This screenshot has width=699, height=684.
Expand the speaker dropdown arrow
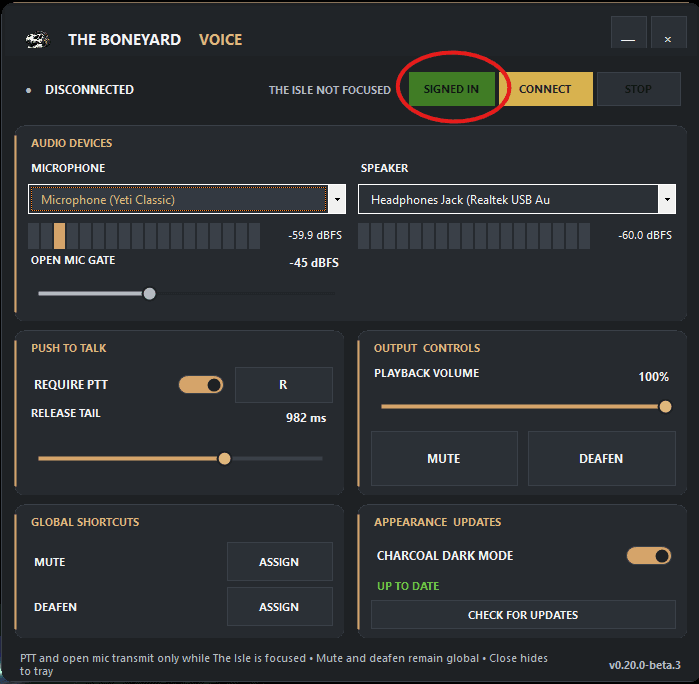coord(667,199)
